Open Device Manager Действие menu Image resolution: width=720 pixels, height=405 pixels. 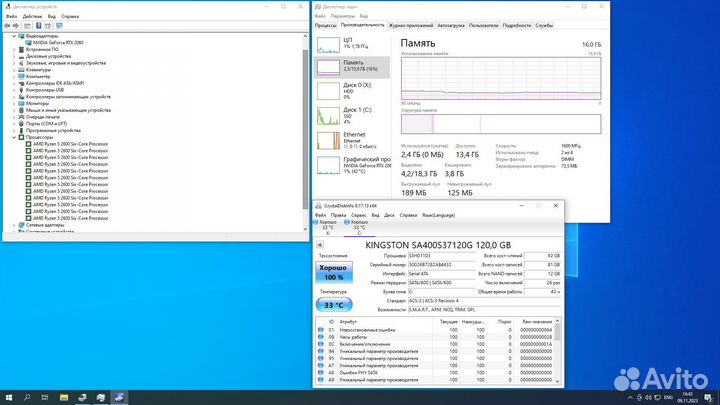point(32,17)
